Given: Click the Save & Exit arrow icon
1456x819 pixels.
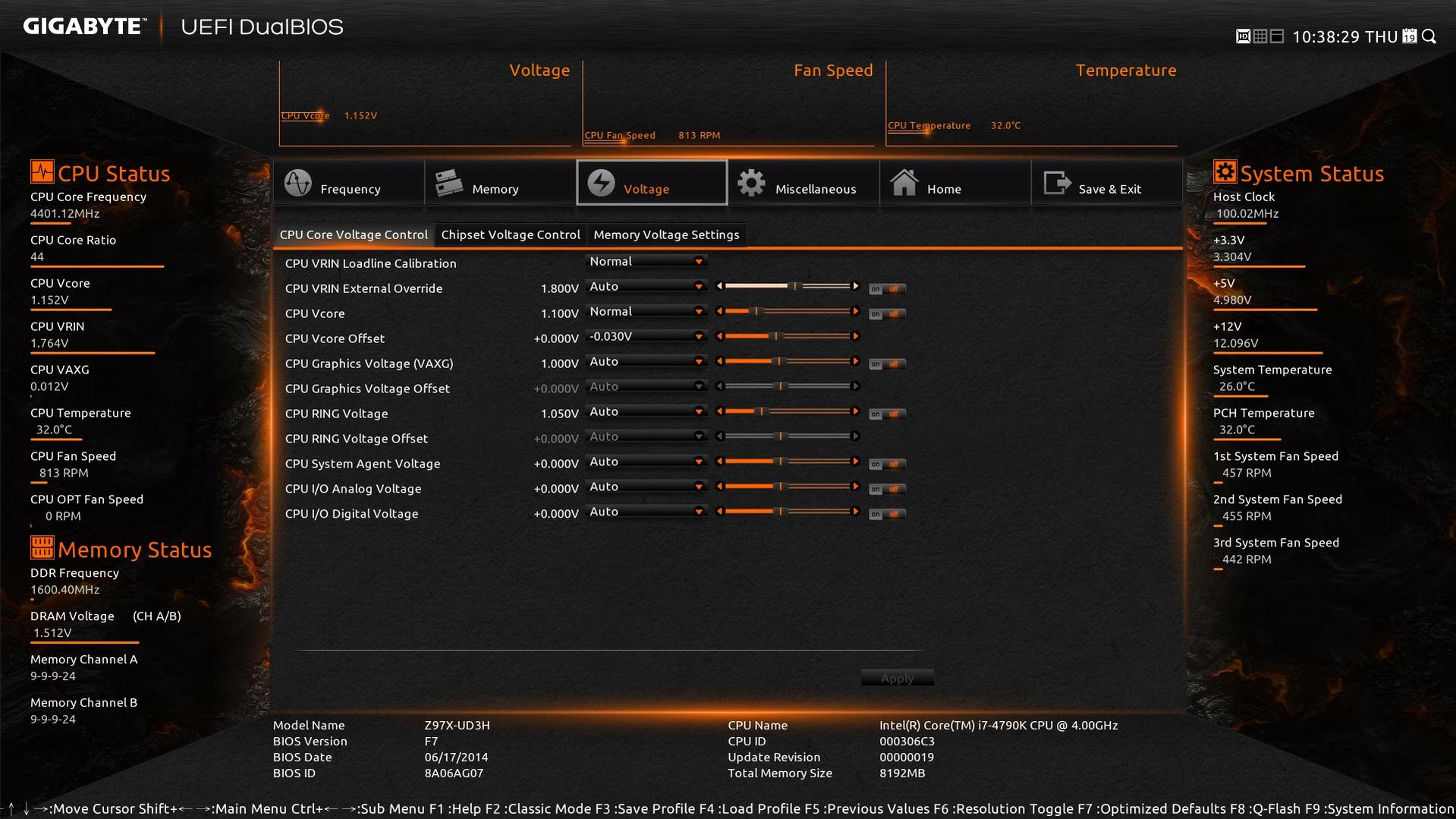Looking at the screenshot, I should (x=1057, y=183).
